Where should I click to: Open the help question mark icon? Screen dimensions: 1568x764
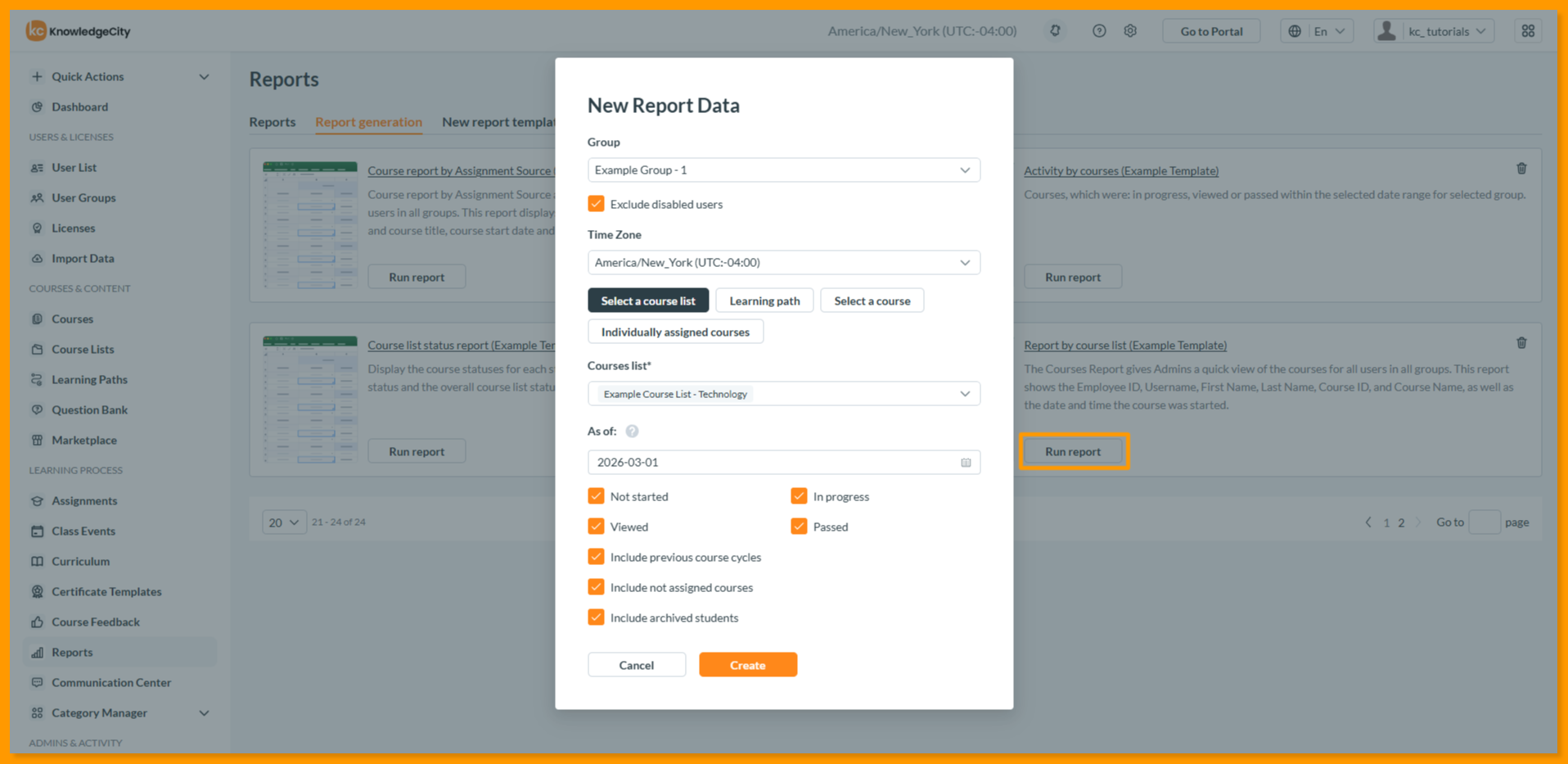pos(1099,31)
